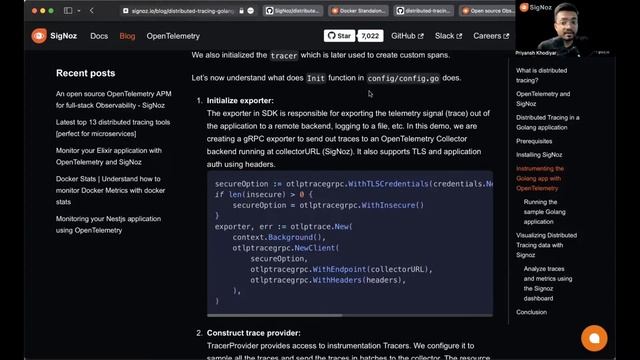
Task: Click the config/config.go inline code
Action: [x=403, y=78]
